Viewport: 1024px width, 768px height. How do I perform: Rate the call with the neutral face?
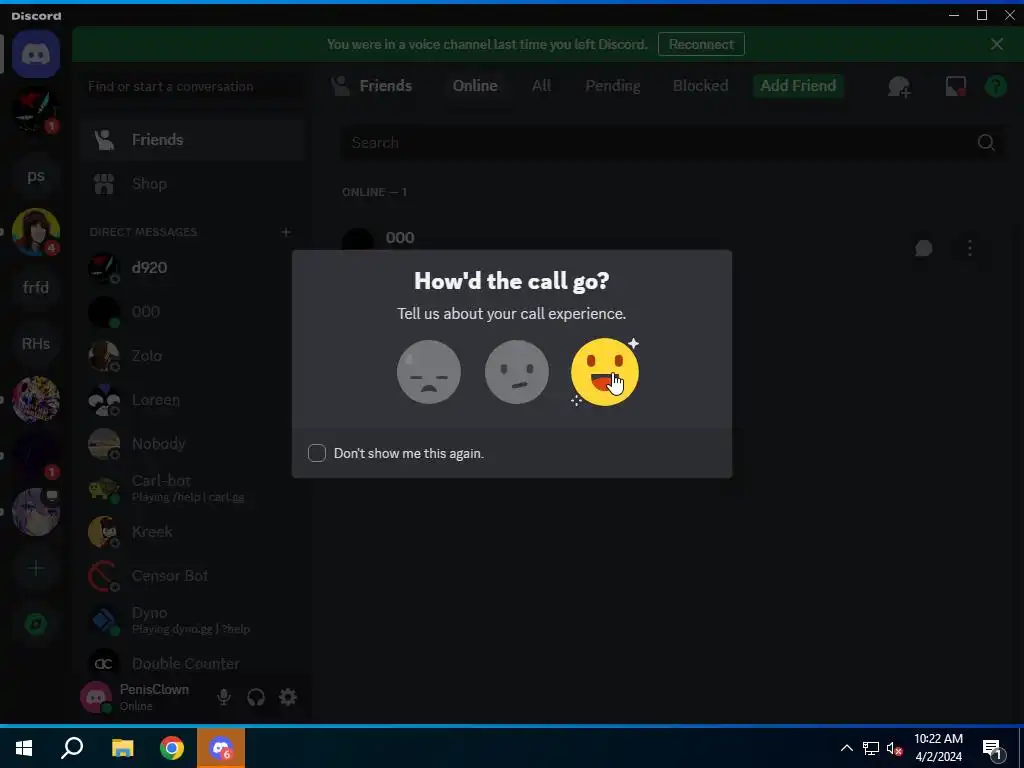click(517, 372)
